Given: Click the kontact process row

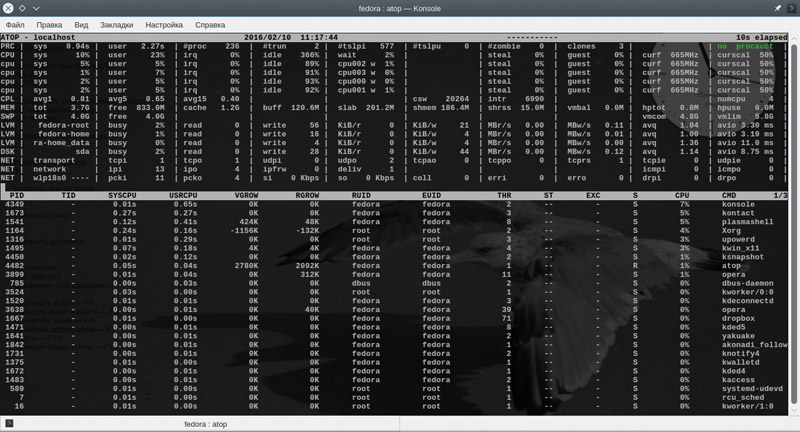Looking at the screenshot, I should (394, 213).
